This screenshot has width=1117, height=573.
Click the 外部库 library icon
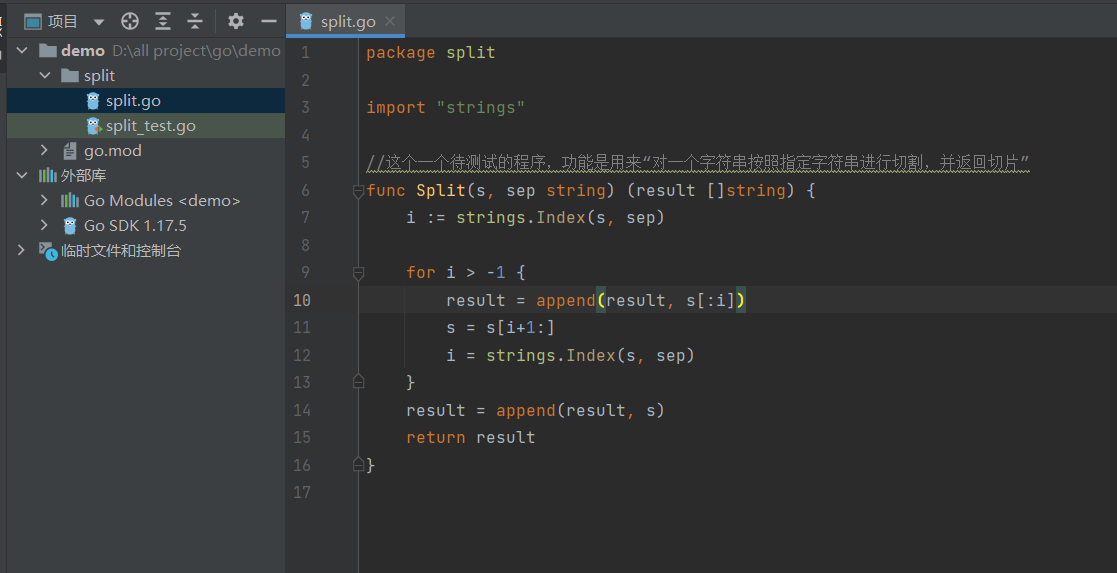point(48,175)
